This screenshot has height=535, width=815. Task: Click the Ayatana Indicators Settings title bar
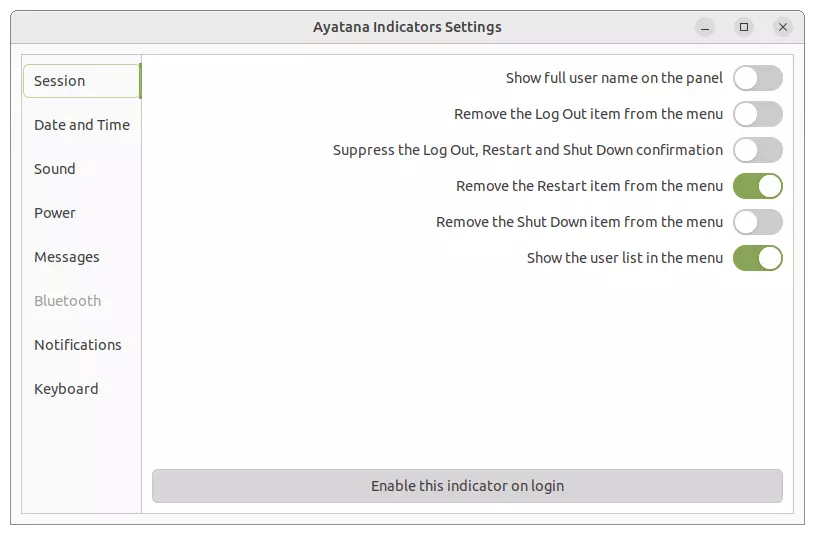pyautogui.click(x=407, y=27)
